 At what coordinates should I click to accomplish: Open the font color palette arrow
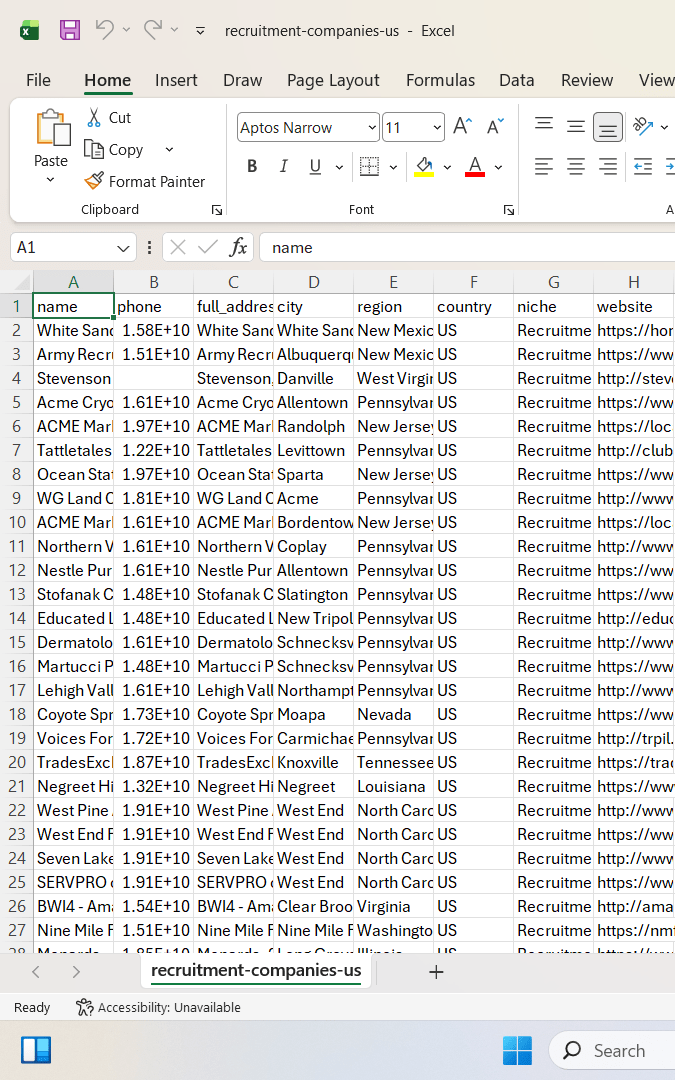point(499,167)
